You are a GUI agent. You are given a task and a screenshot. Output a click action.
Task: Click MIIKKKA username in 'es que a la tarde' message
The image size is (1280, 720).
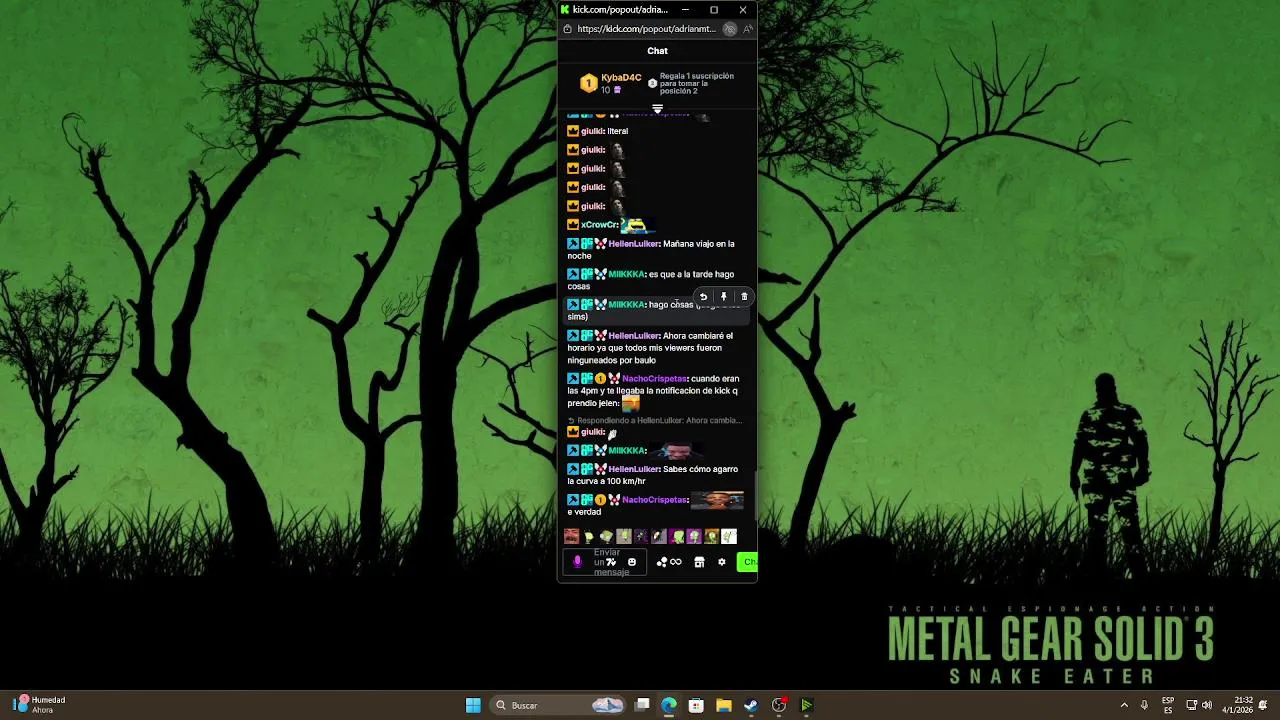coord(627,274)
